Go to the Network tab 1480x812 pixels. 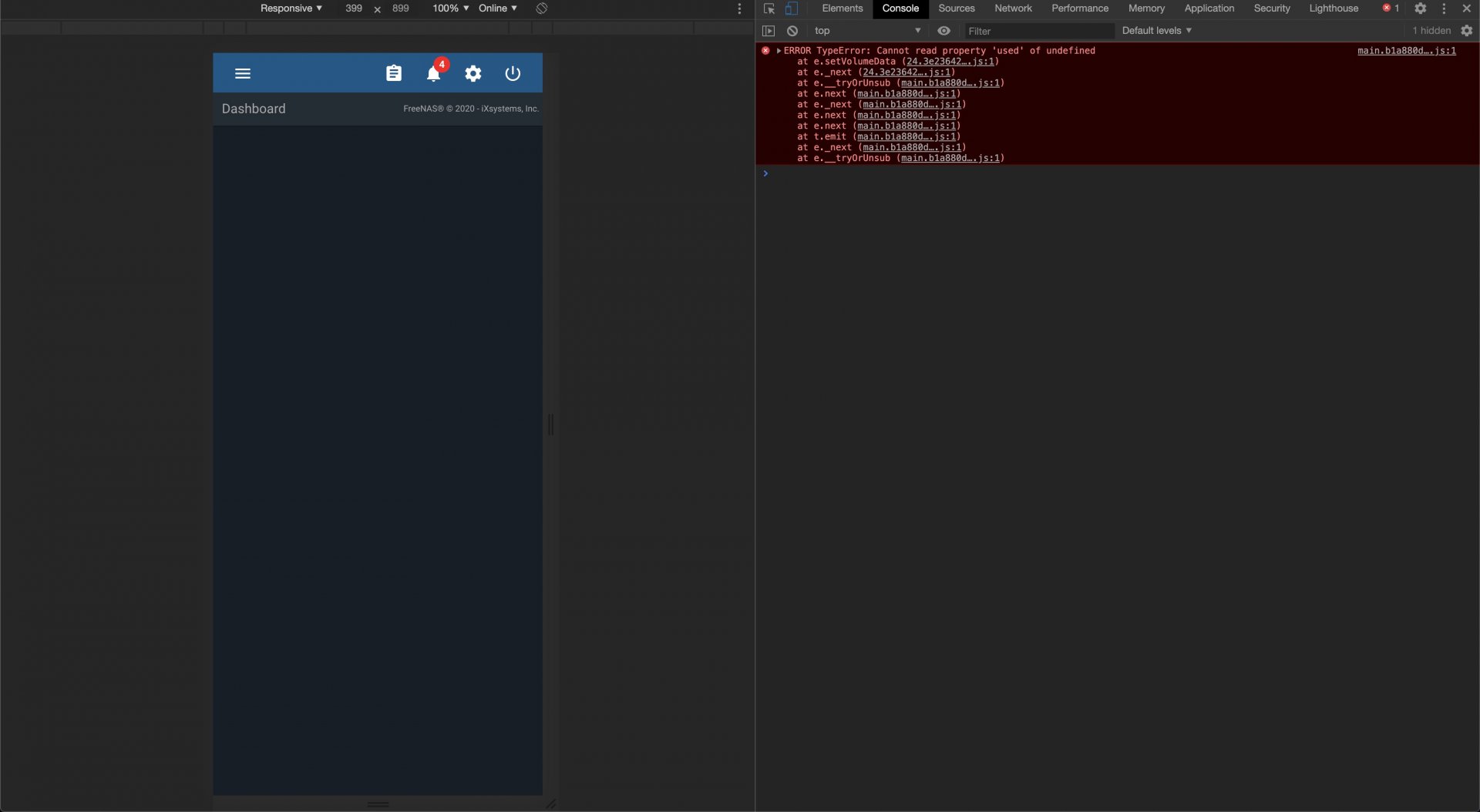click(x=1013, y=8)
